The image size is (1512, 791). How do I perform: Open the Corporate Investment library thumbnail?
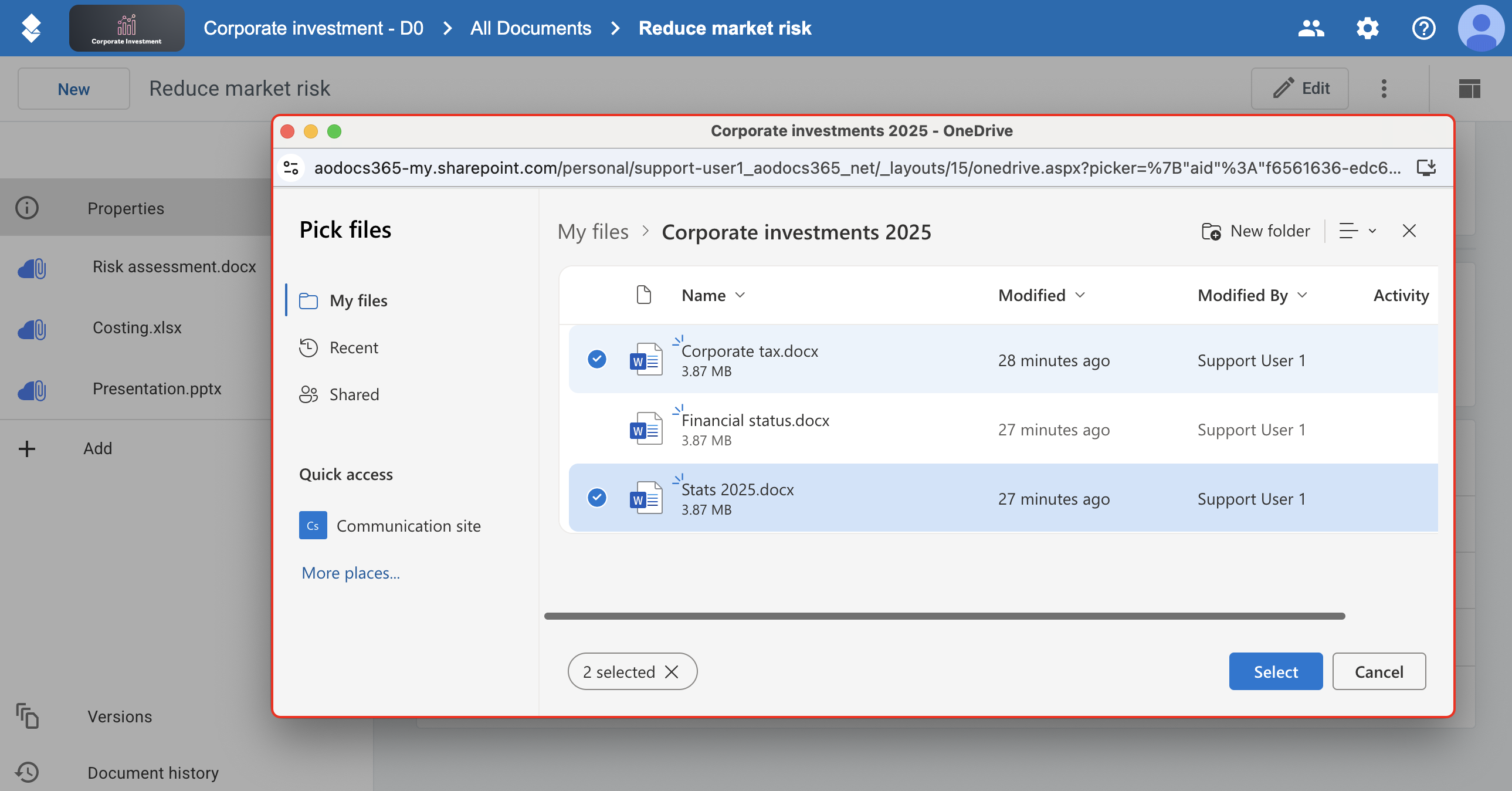(127, 28)
